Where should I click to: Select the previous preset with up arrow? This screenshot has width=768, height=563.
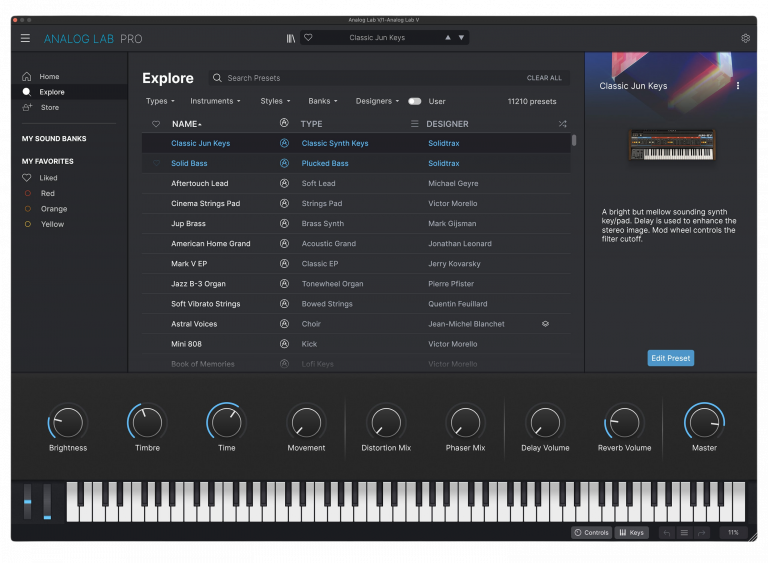click(x=448, y=38)
